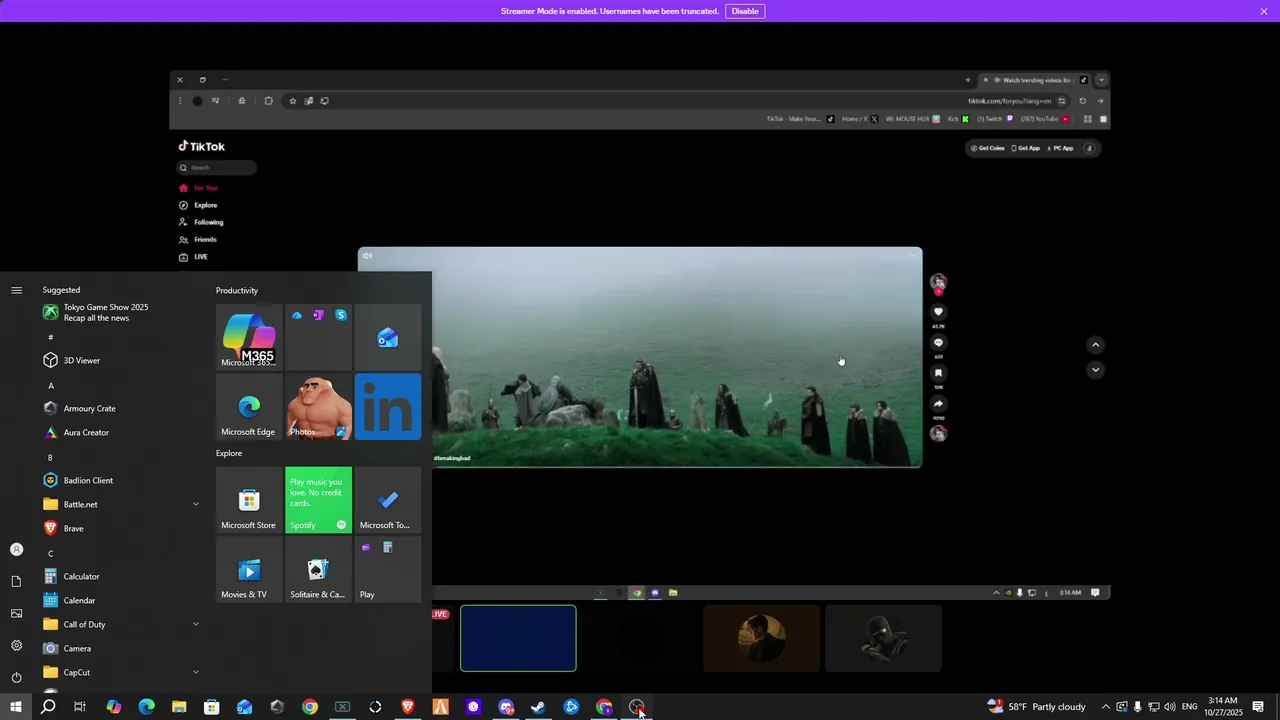Open Following in TikTok sidebar
Viewport: 1280px width, 720px height.
[x=201, y=222]
